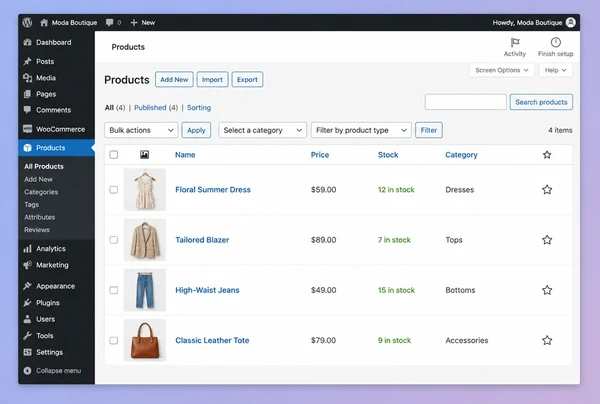Click the Export button
Viewport: 600px width, 404px height.
click(247, 80)
